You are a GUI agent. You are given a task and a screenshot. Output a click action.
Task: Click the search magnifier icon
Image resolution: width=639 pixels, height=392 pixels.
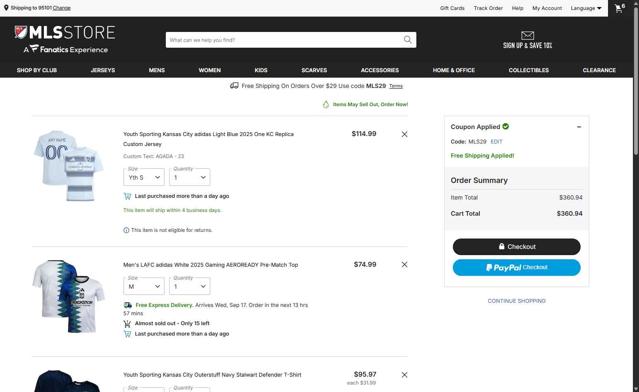408,40
